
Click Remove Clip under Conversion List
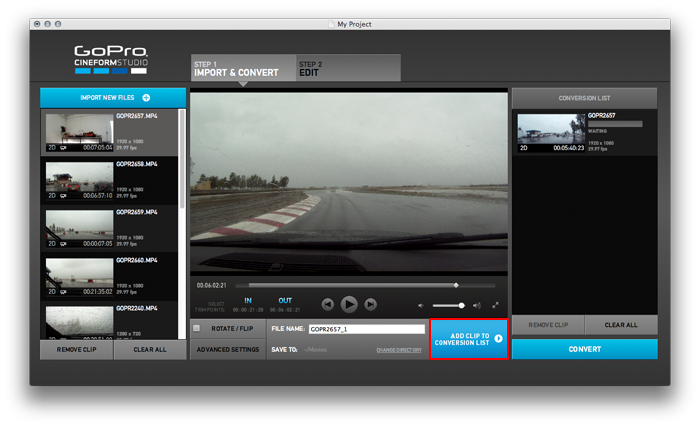[x=548, y=325]
